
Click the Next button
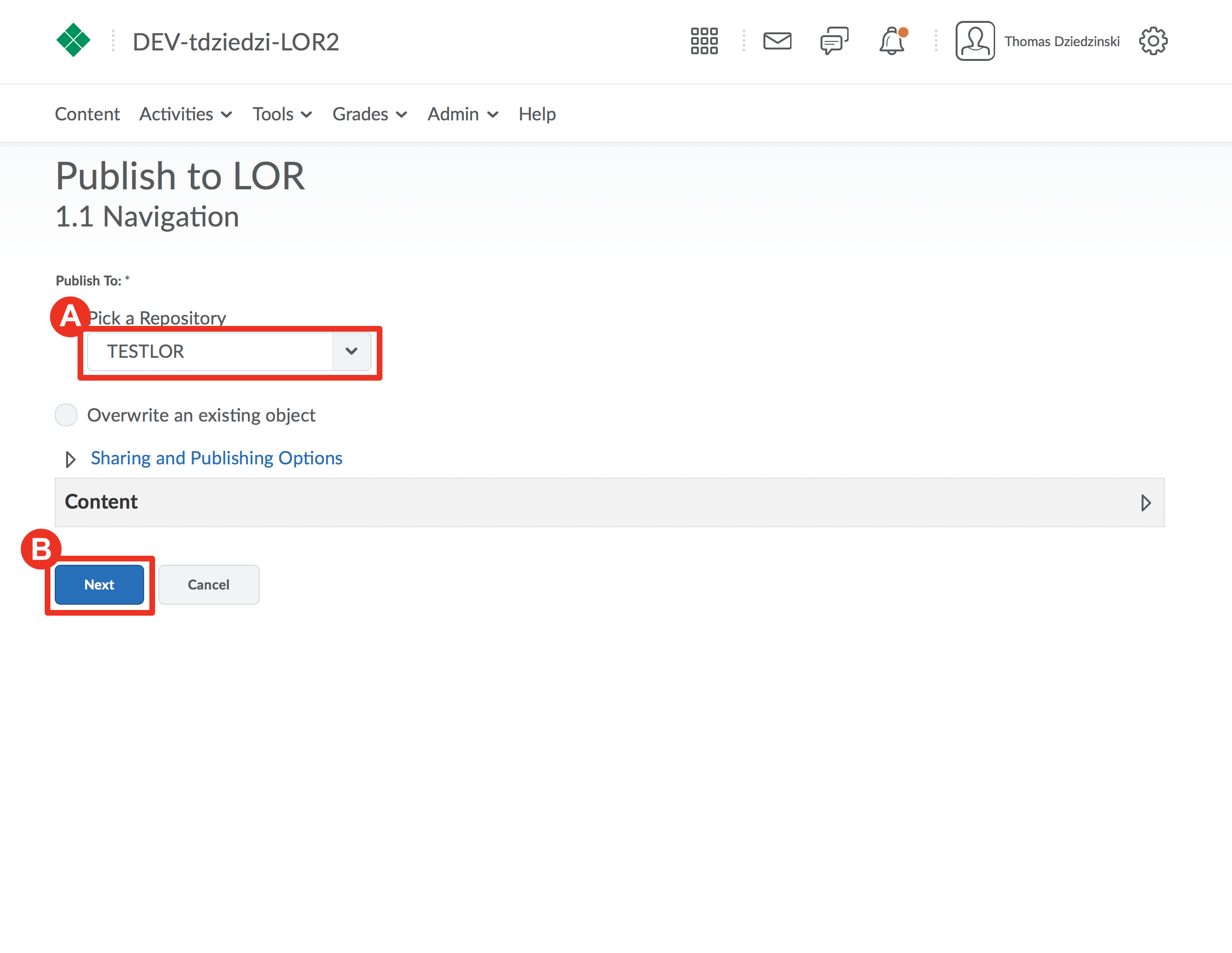(x=99, y=585)
